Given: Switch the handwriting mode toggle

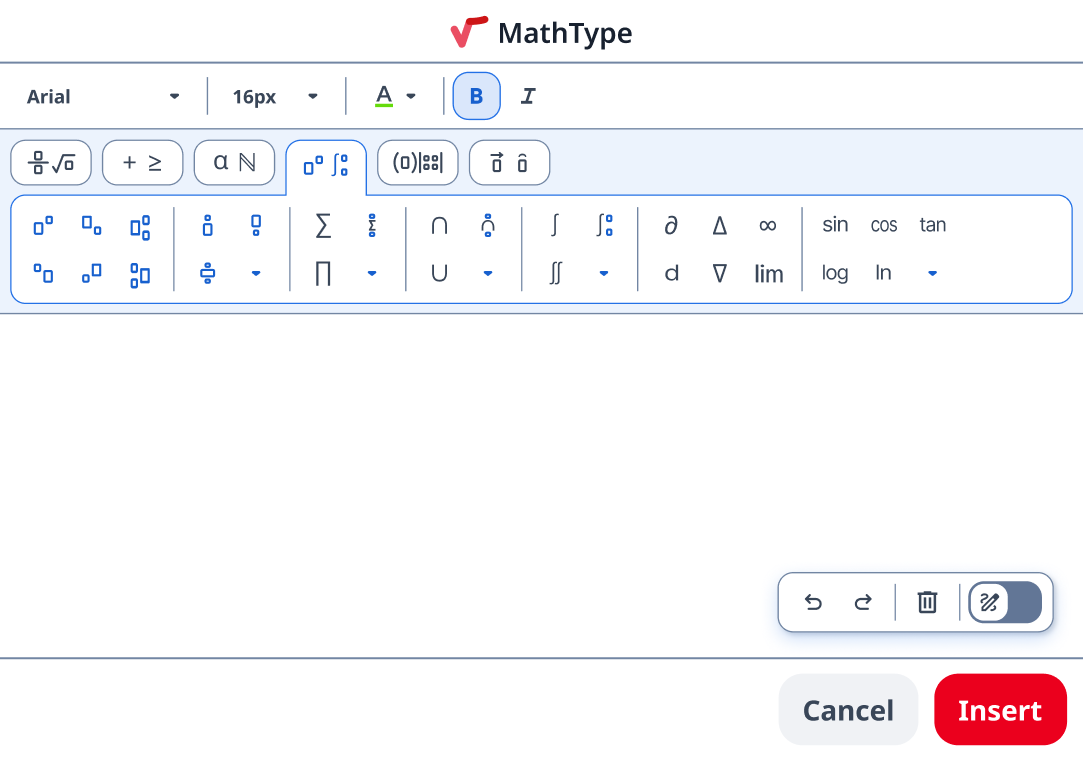Looking at the screenshot, I should 1005,602.
